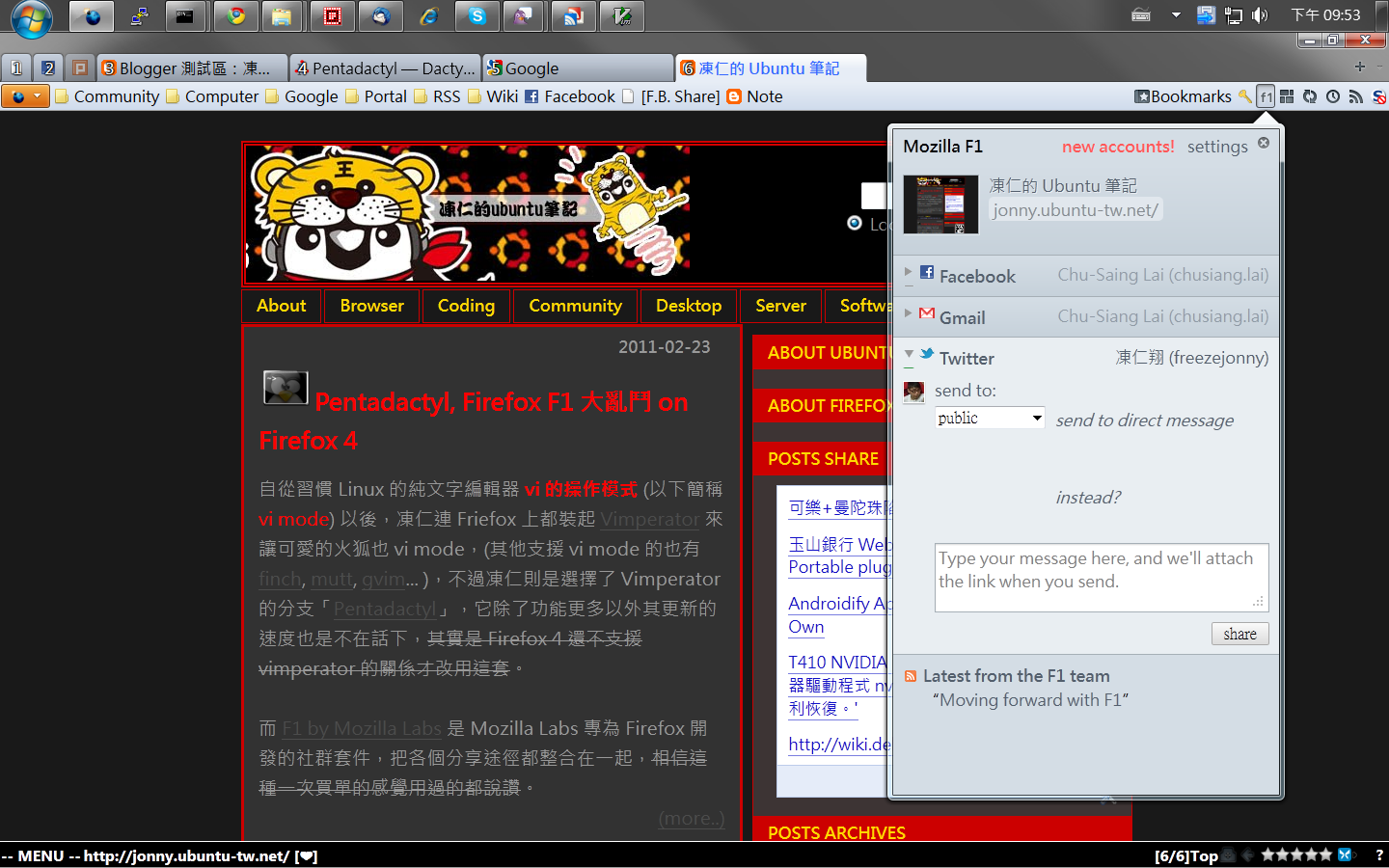Launch Internet Explorer from the taskbar
This screenshot has width=1389, height=868.
pyautogui.click(x=429, y=16)
